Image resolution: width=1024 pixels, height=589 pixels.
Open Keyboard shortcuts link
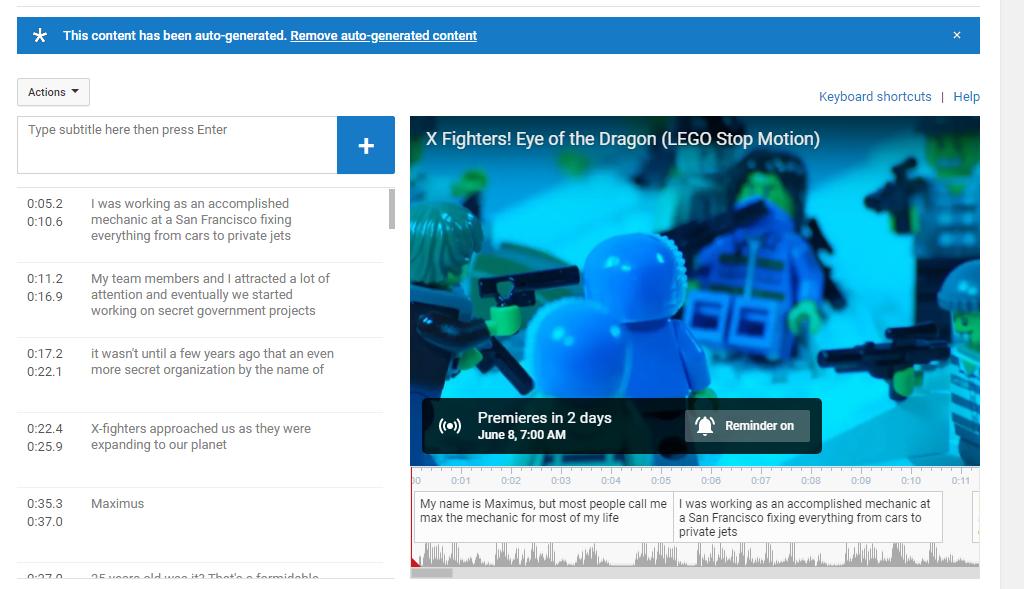pyautogui.click(x=875, y=97)
